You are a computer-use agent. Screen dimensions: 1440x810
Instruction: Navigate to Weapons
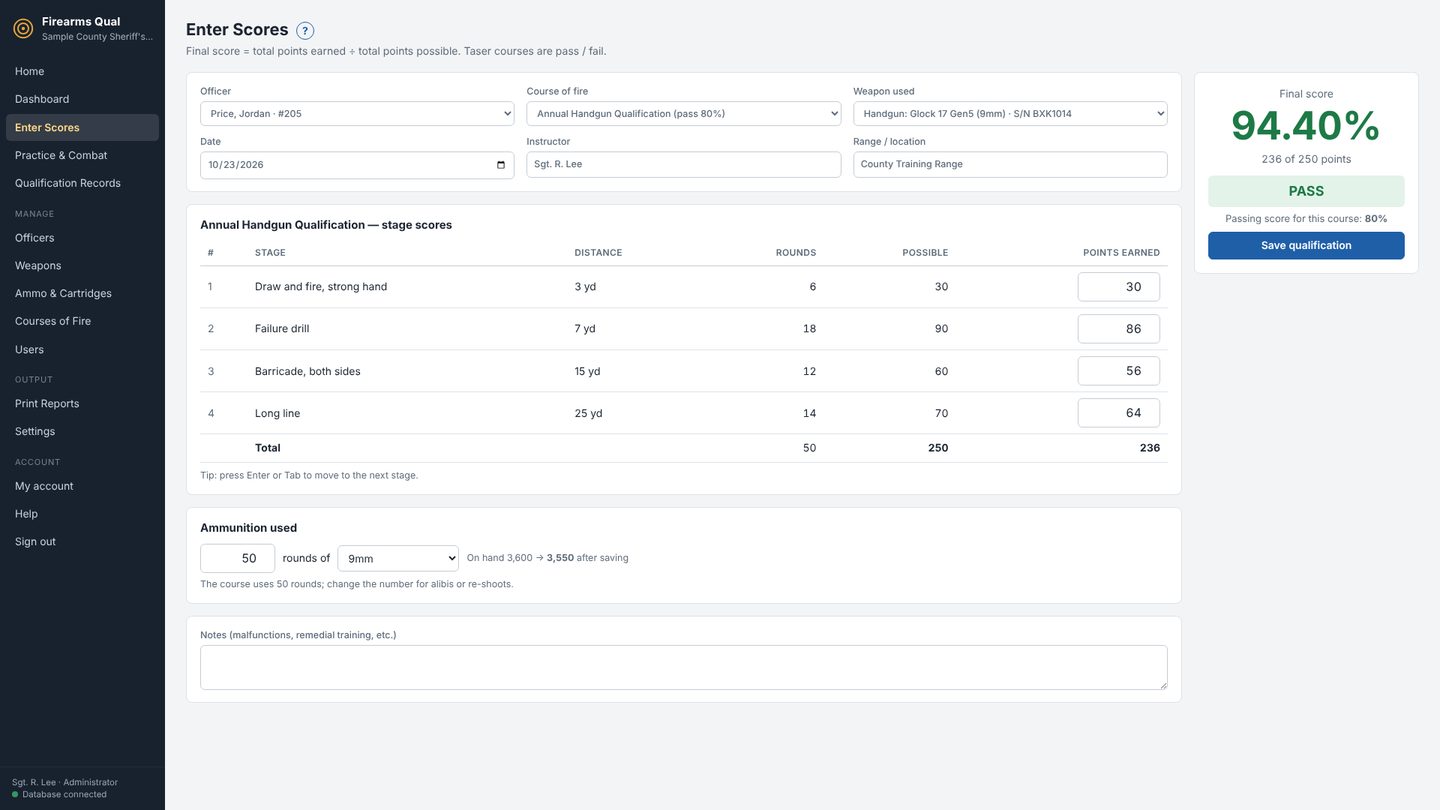point(82,266)
